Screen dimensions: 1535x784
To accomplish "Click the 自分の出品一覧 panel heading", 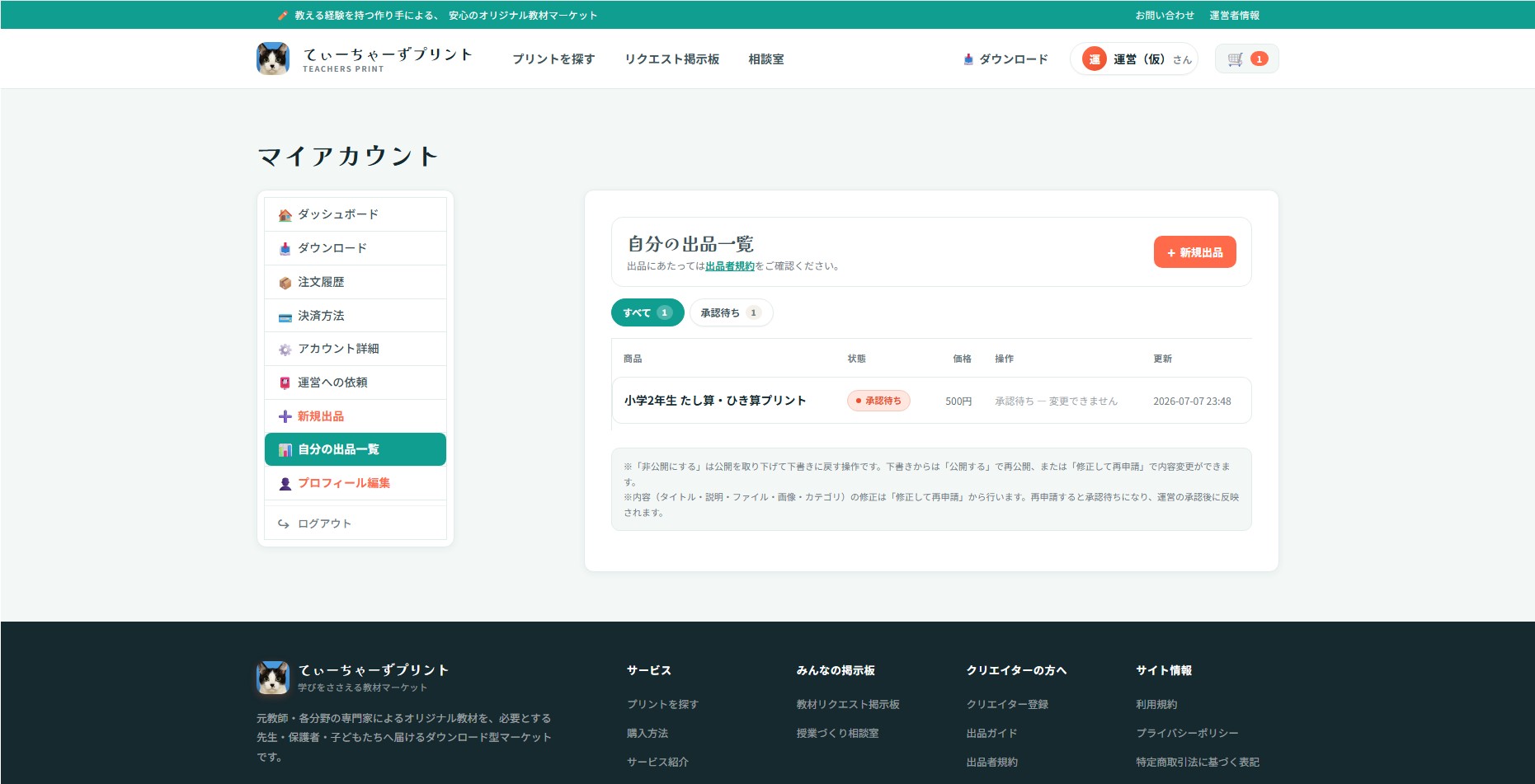I will coord(690,244).
